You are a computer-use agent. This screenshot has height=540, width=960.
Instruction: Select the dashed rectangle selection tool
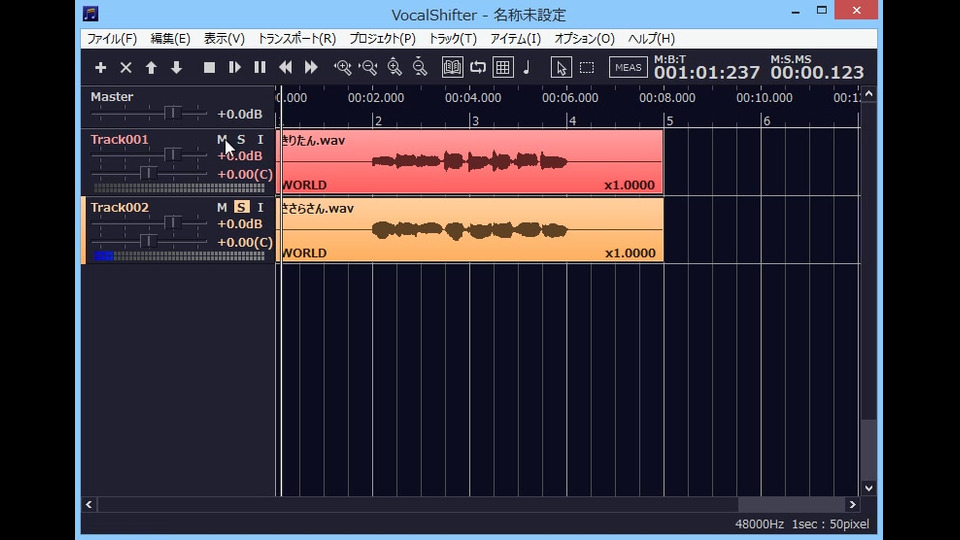pos(587,67)
